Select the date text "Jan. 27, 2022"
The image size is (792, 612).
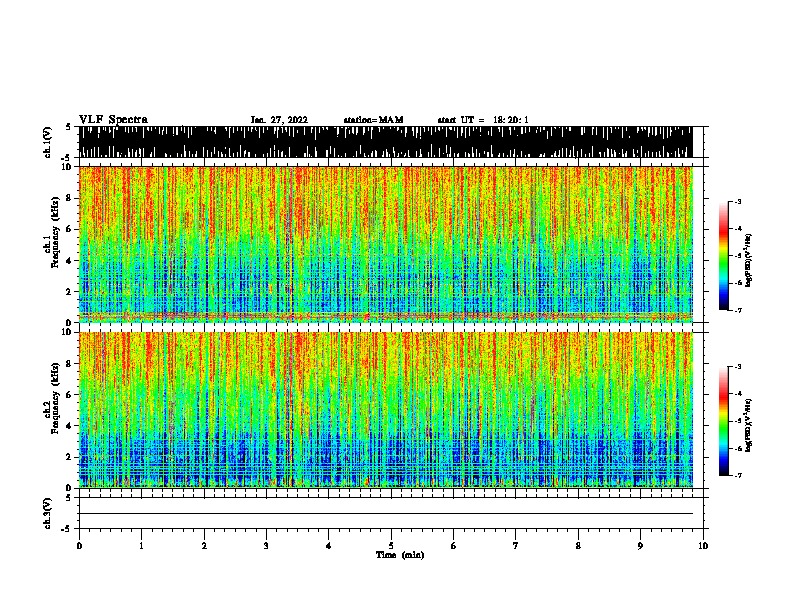(279, 120)
